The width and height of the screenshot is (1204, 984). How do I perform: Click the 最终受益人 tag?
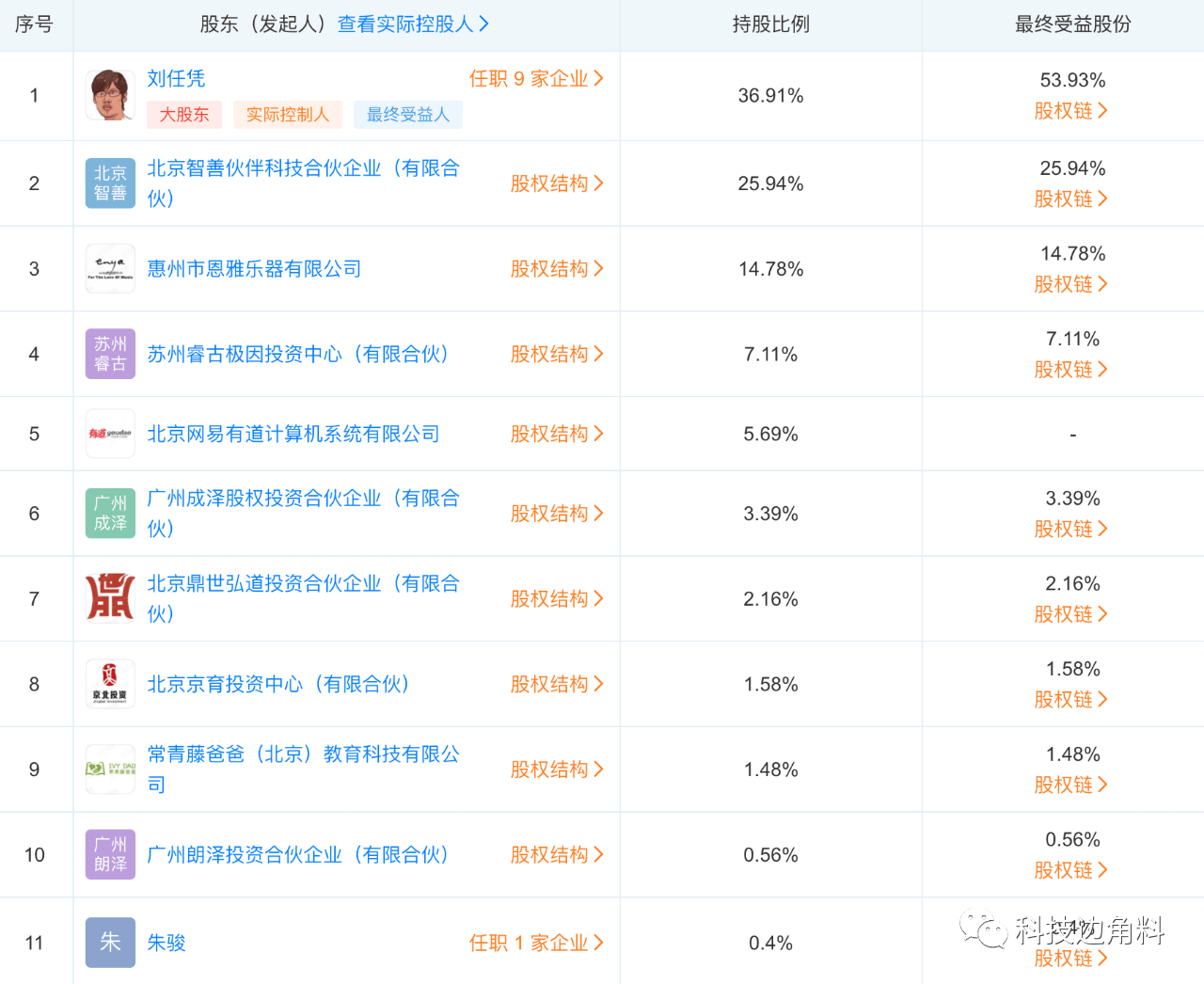pos(408,115)
